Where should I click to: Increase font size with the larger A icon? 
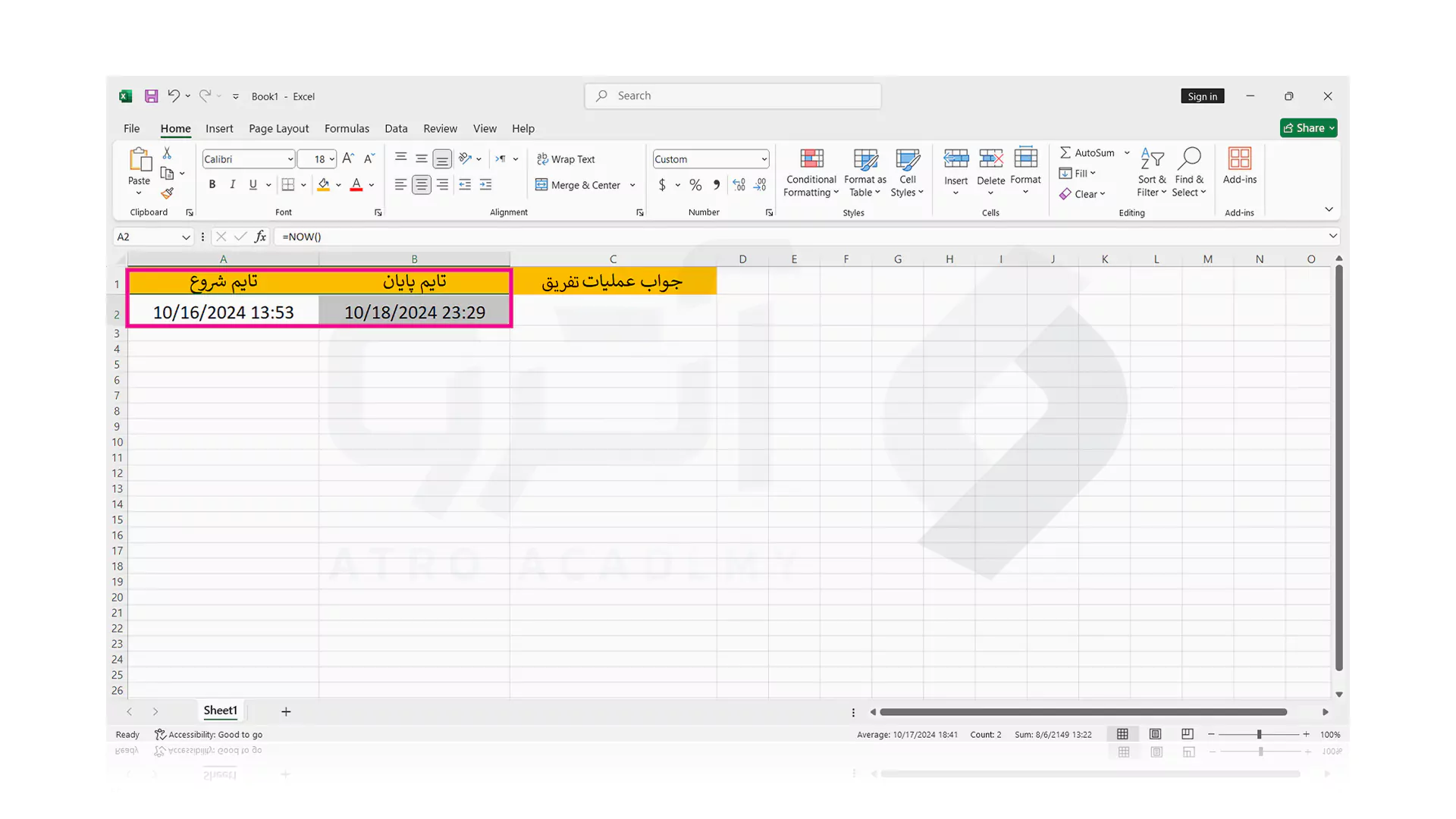coord(348,158)
